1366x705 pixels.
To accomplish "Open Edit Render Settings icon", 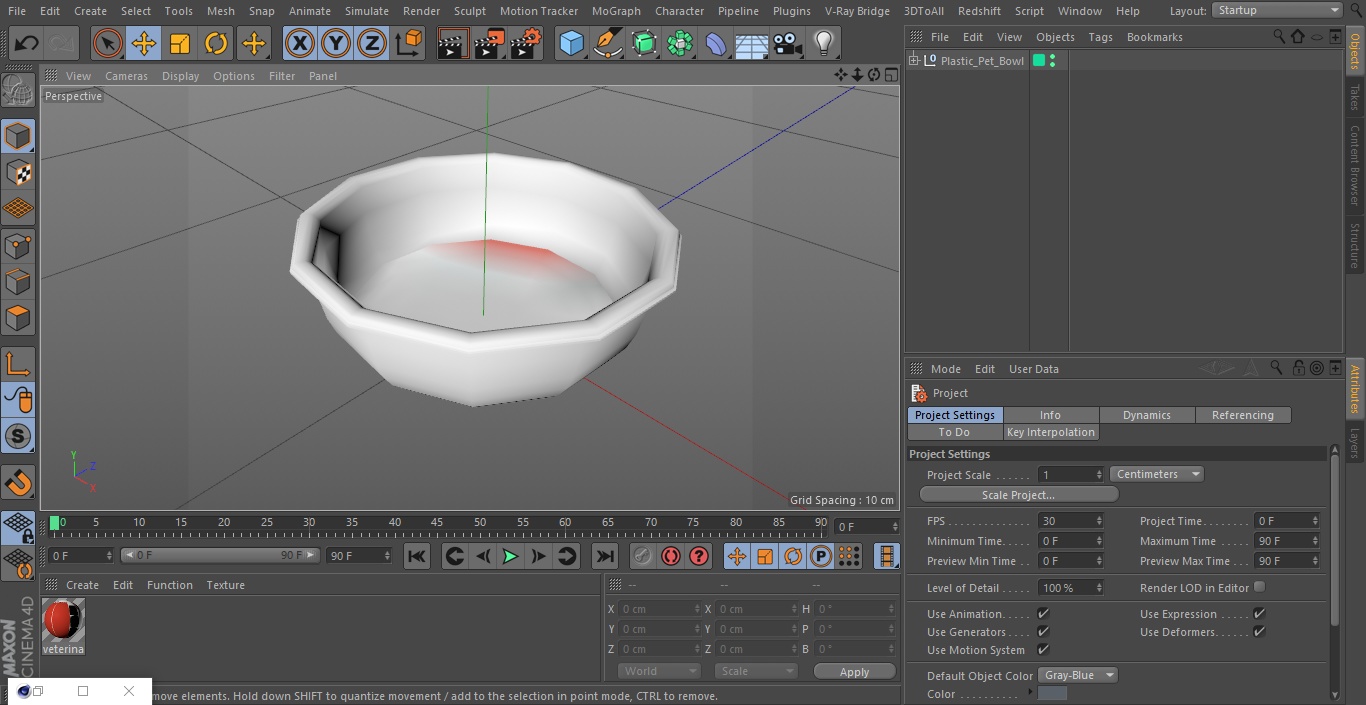I will 526,43.
